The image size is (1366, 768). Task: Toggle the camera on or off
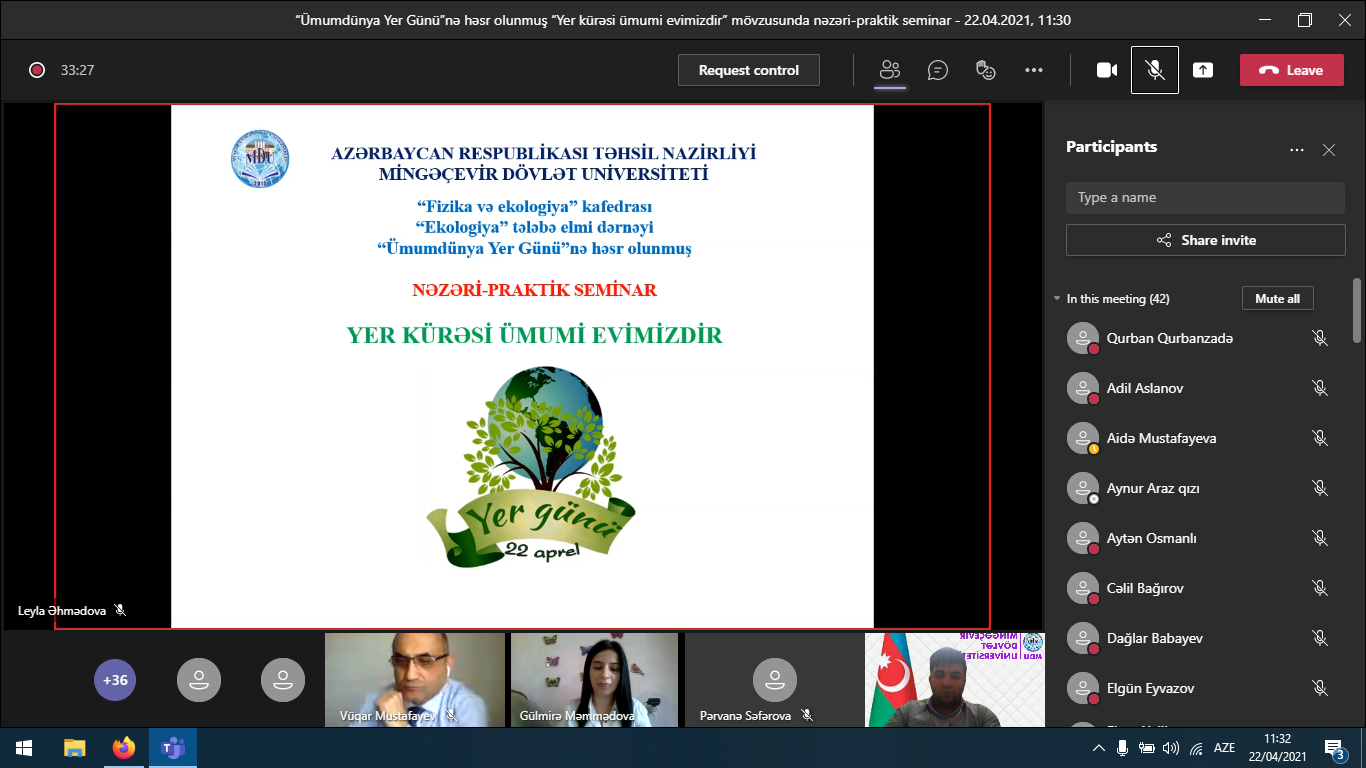pyautogui.click(x=1107, y=70)
